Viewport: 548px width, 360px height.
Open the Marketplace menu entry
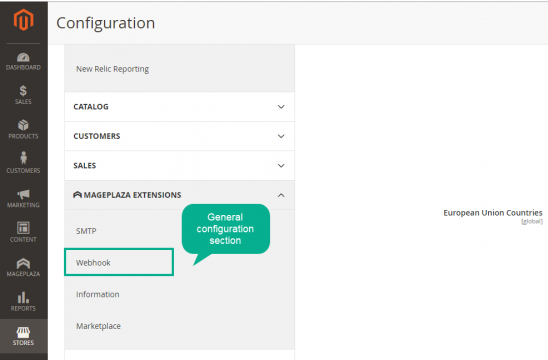[98, 326]
